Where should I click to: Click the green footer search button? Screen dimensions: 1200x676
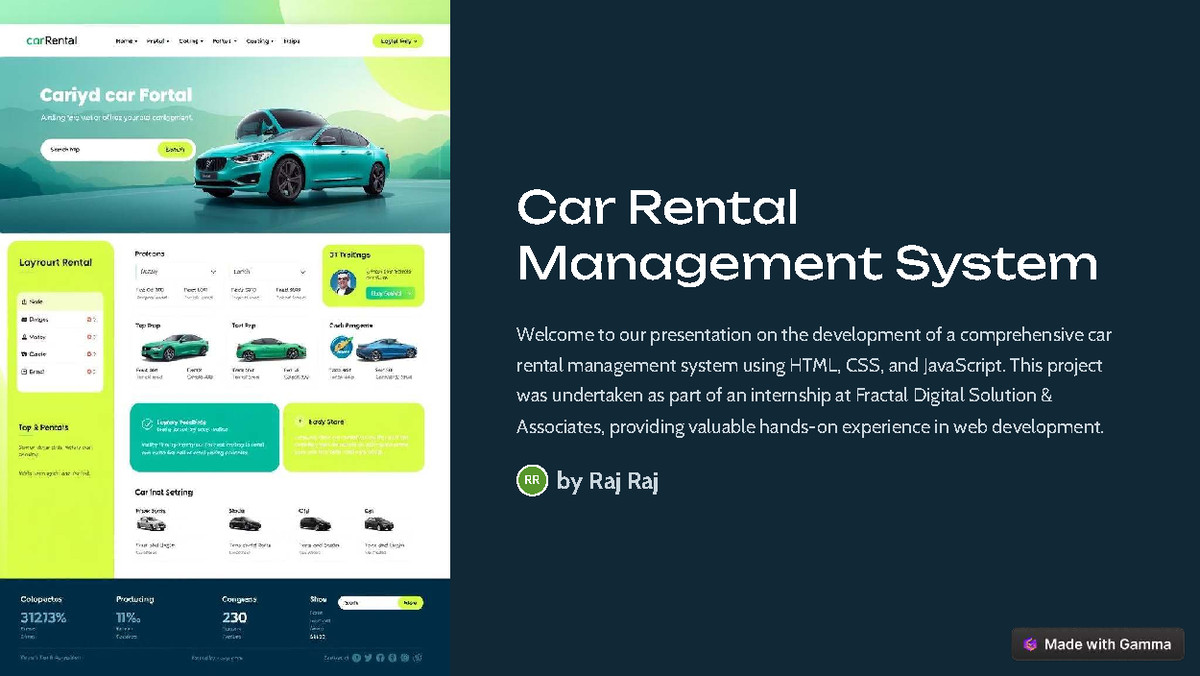pyautogui.click(x=410, y=603)
